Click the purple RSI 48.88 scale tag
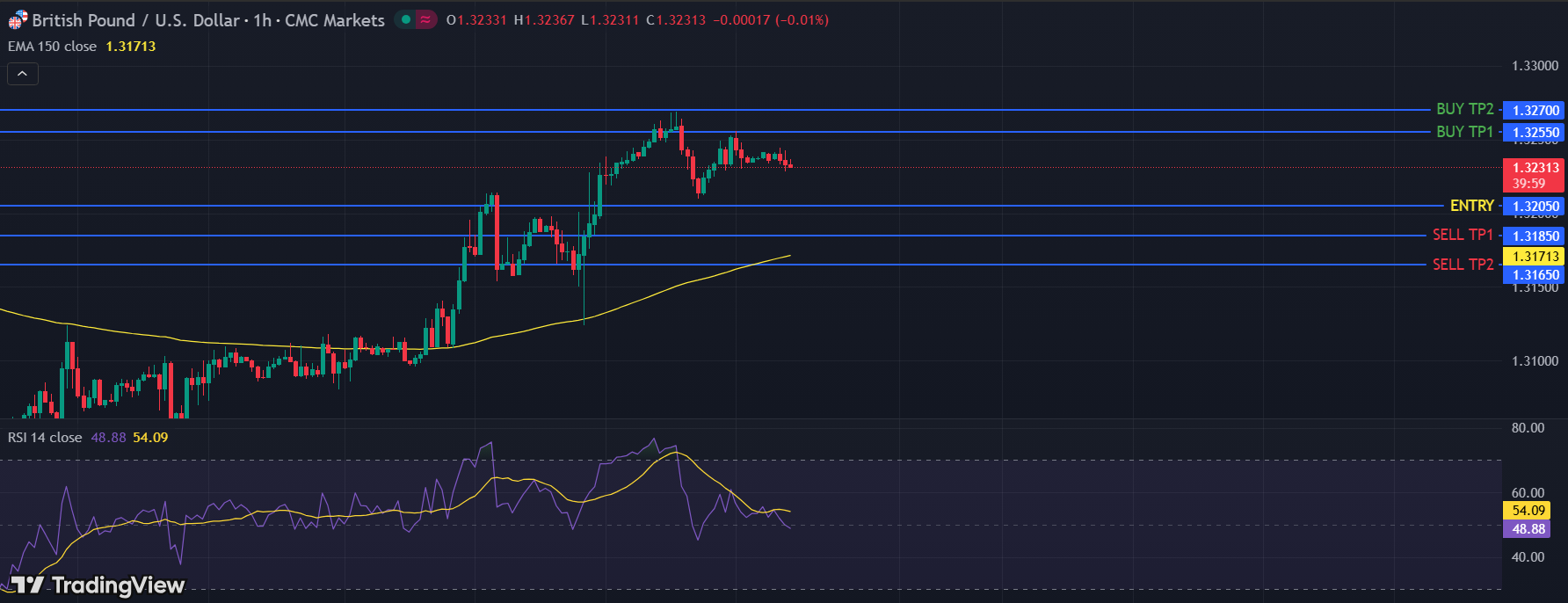Screen dimensions: 1568x603 [1528, 528]
